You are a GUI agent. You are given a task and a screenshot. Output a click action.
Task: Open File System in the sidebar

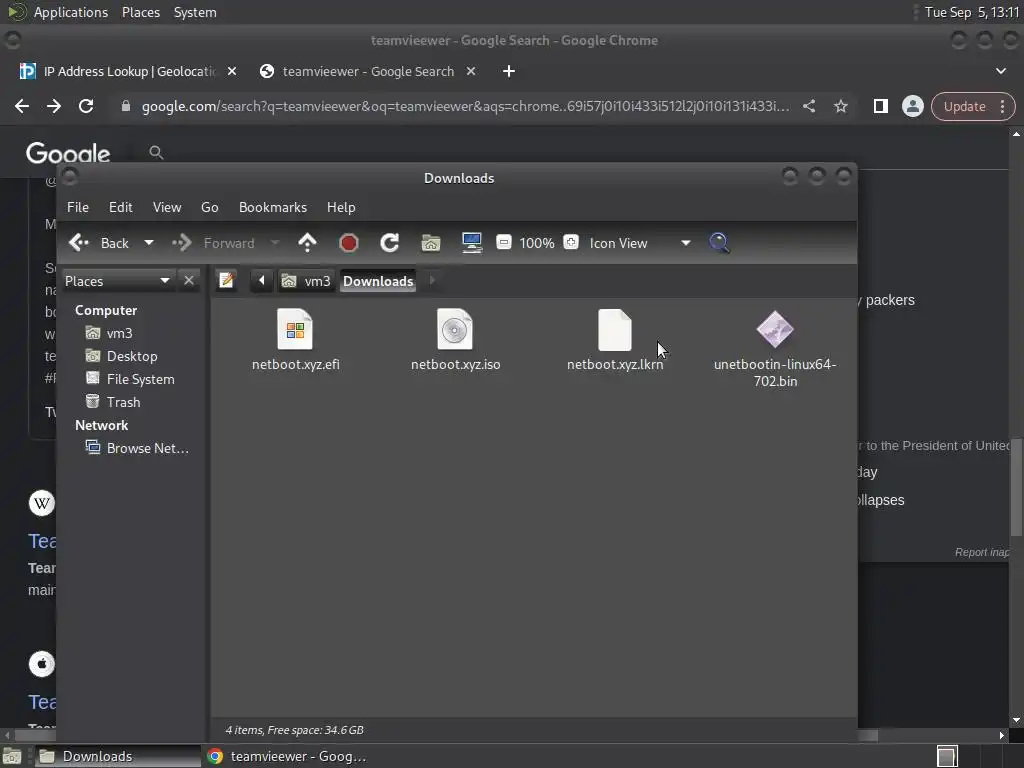pyautogui.click(x=130, y=379)
